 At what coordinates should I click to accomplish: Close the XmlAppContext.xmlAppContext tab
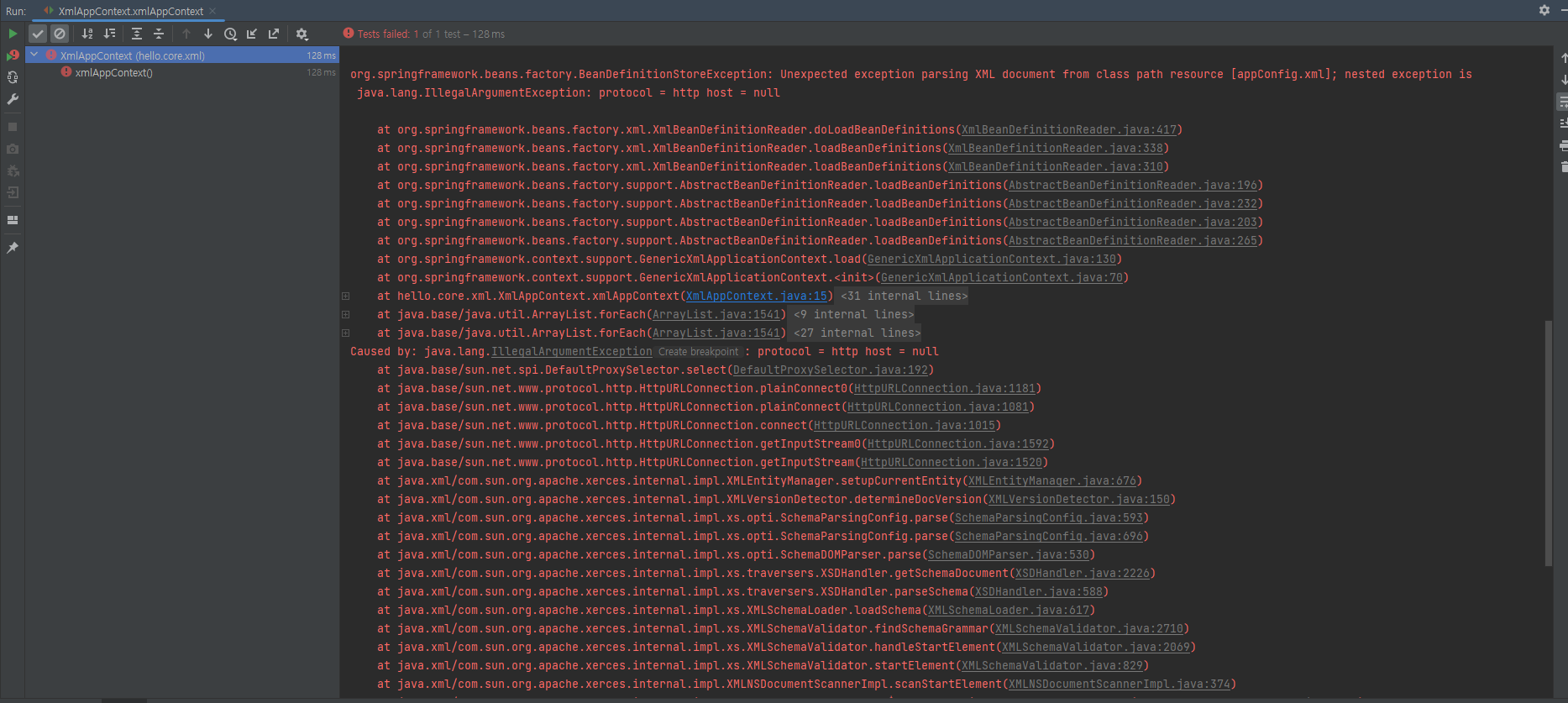point(213,11)
